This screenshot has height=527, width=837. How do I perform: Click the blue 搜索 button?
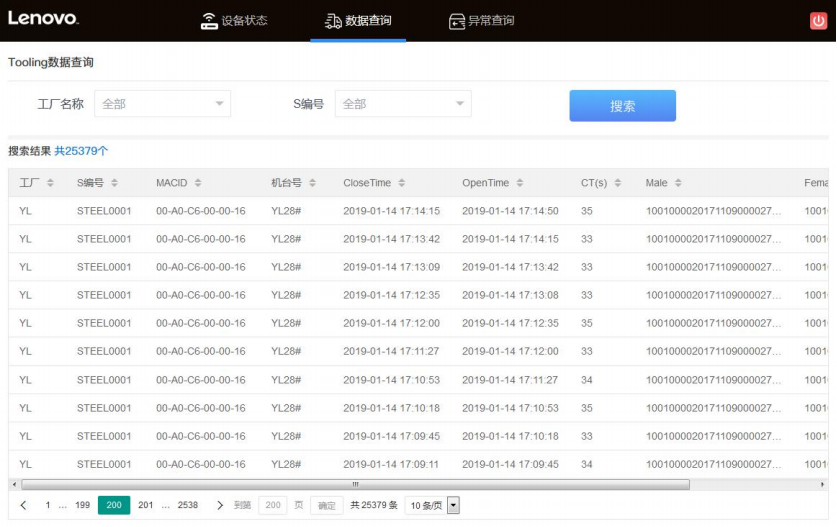[622, 106]
